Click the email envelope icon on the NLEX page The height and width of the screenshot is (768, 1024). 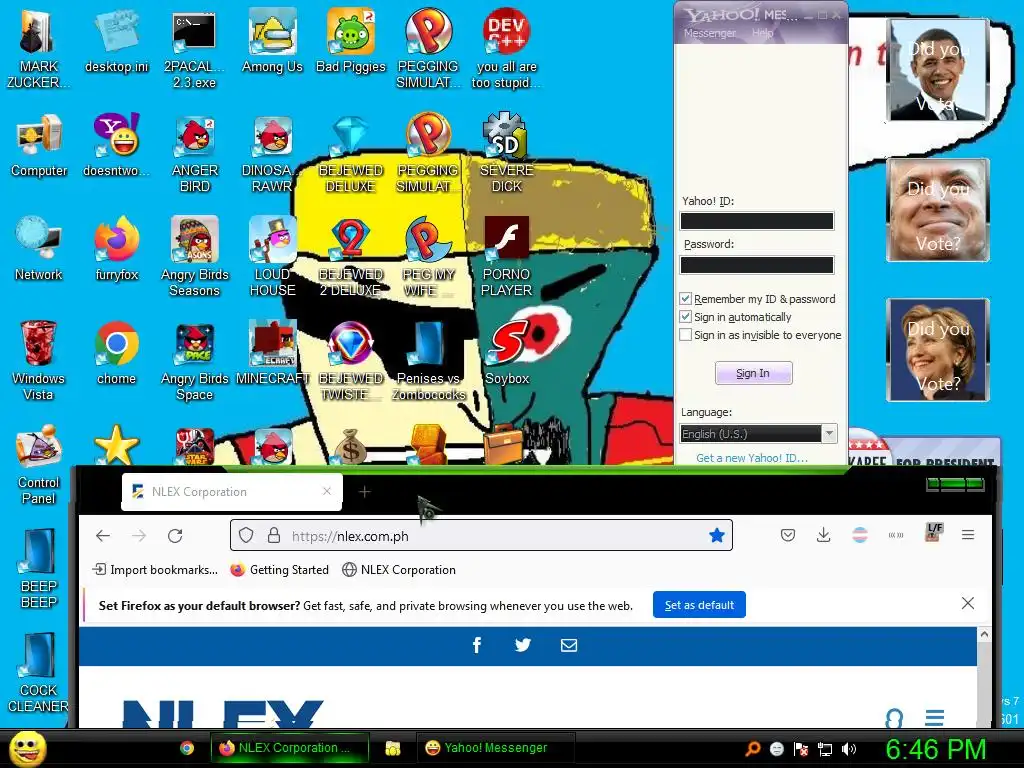coord(569,645)
